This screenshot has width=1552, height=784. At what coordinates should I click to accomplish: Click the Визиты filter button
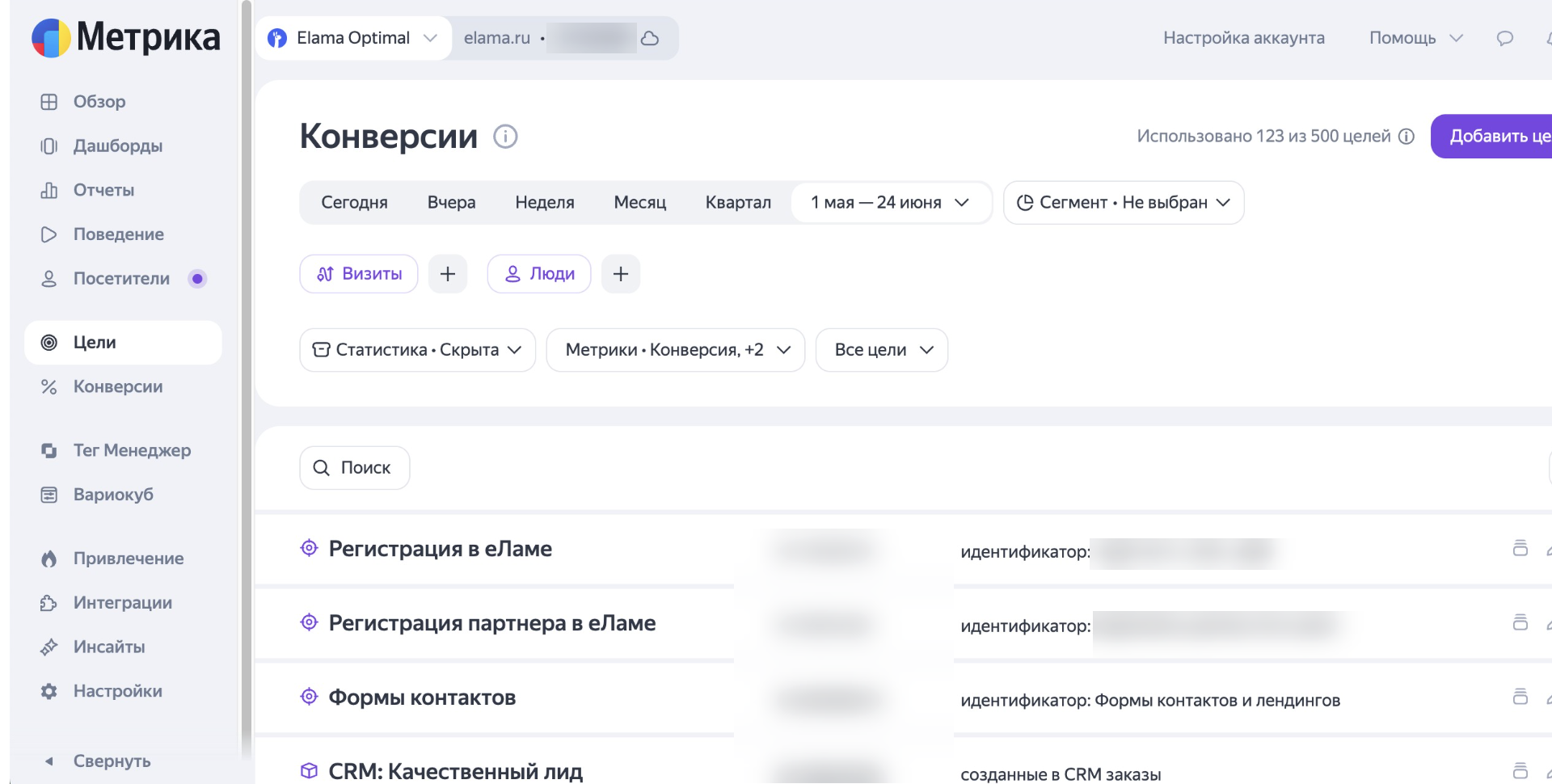[359, 274]
